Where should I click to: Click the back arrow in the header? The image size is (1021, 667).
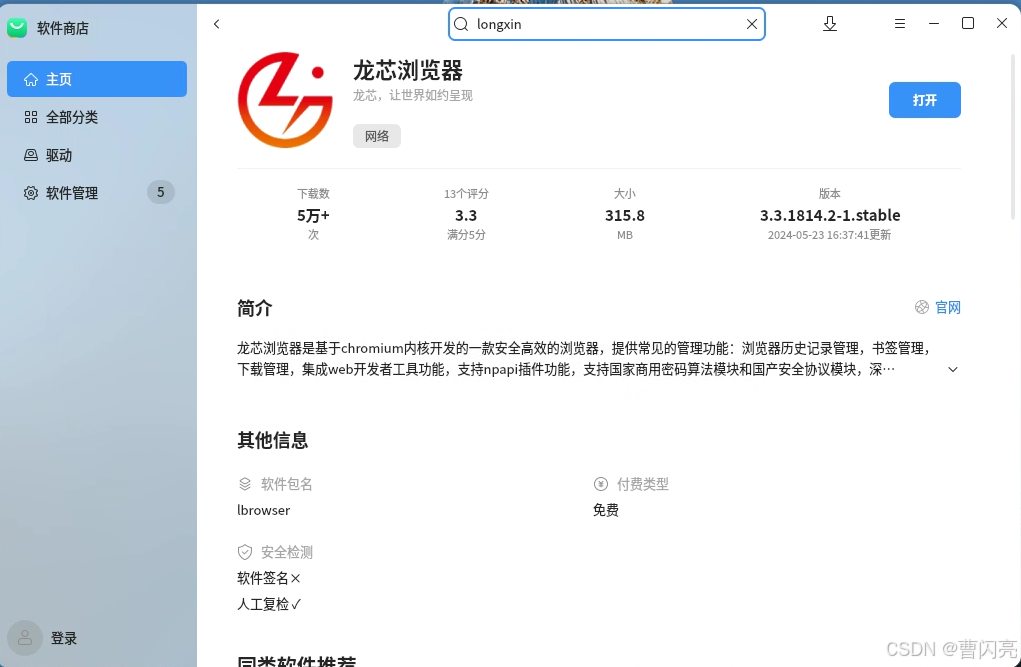217,24
